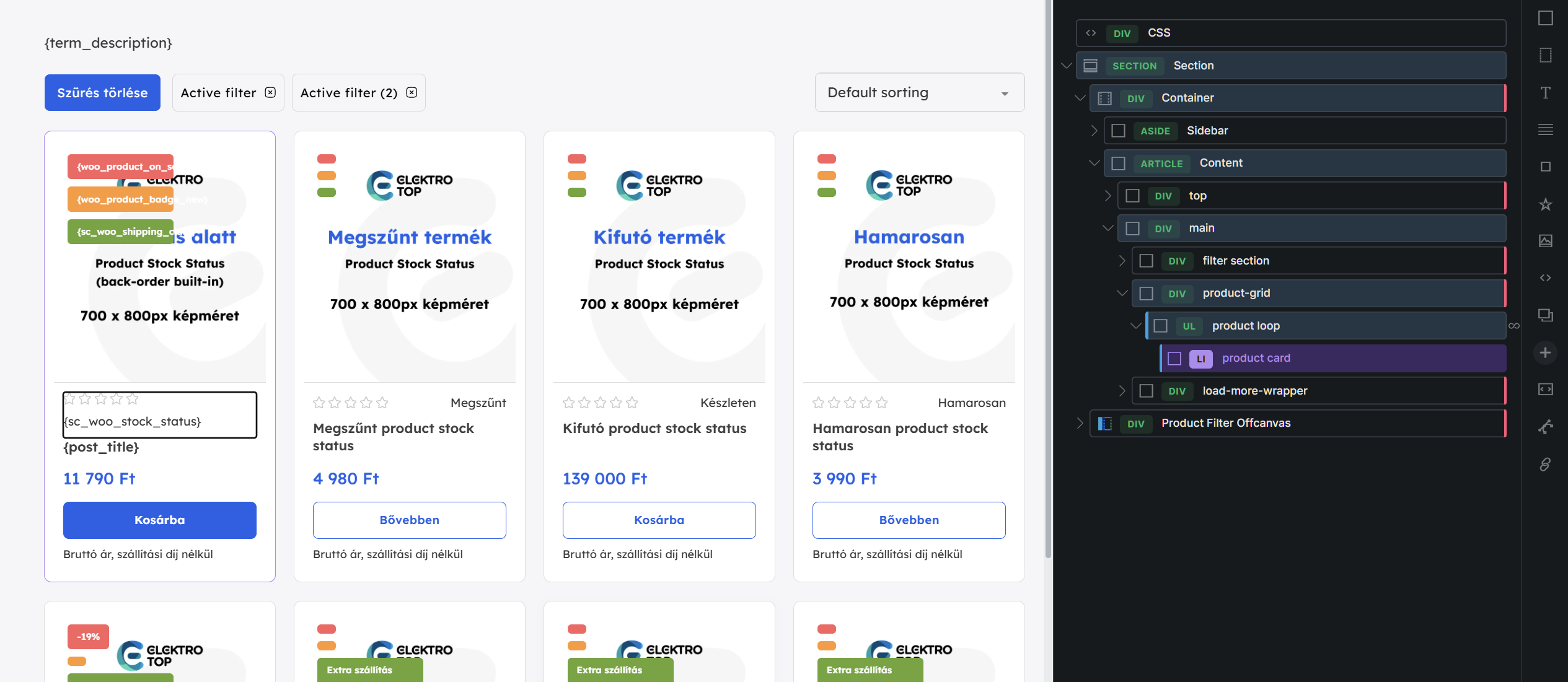1568x682 pixels.
Task: Expand the filter section node
Action: 1122,261
